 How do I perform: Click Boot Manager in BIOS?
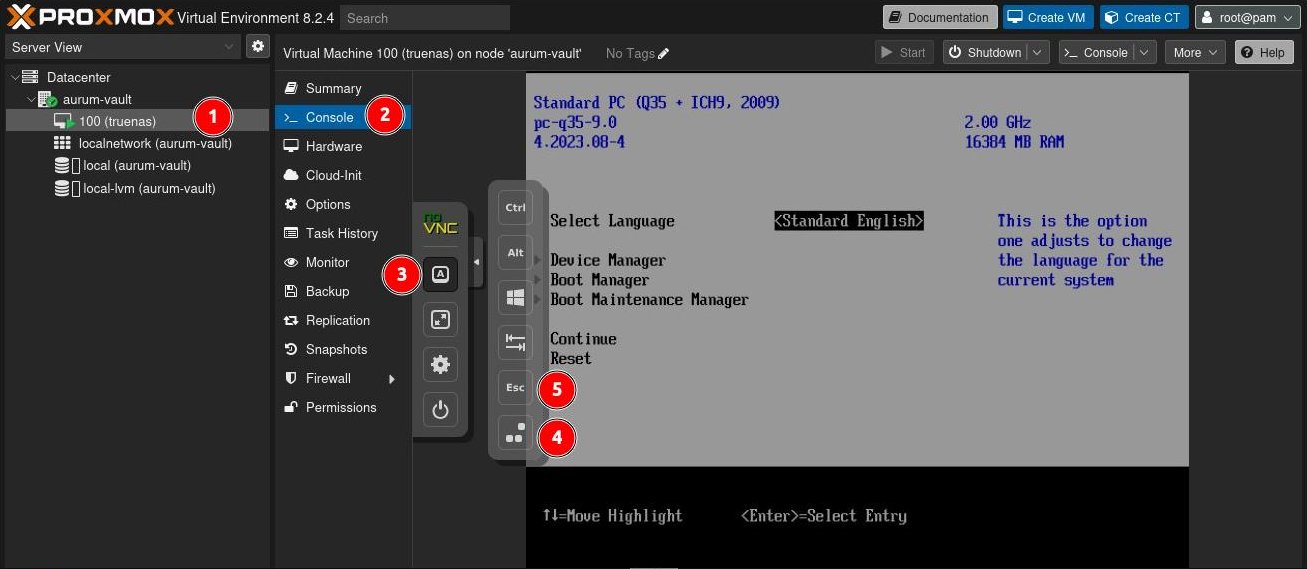pos(600,280)
